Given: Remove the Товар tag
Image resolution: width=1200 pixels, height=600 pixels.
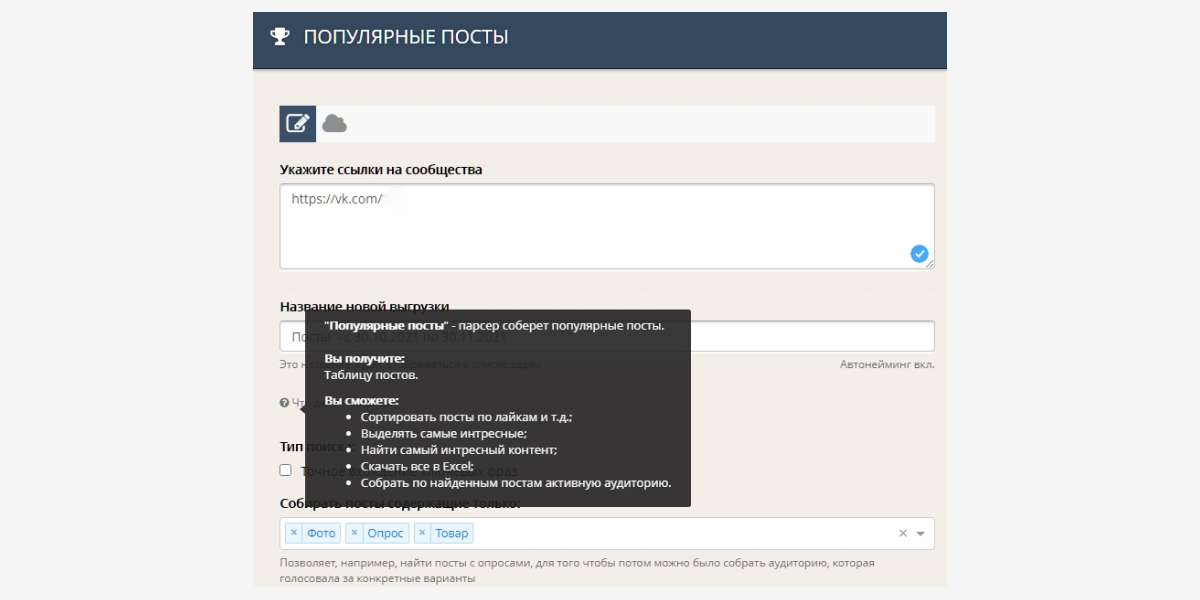Looking at the screenshot, I should pyautogui.click(x=422, y=533).
